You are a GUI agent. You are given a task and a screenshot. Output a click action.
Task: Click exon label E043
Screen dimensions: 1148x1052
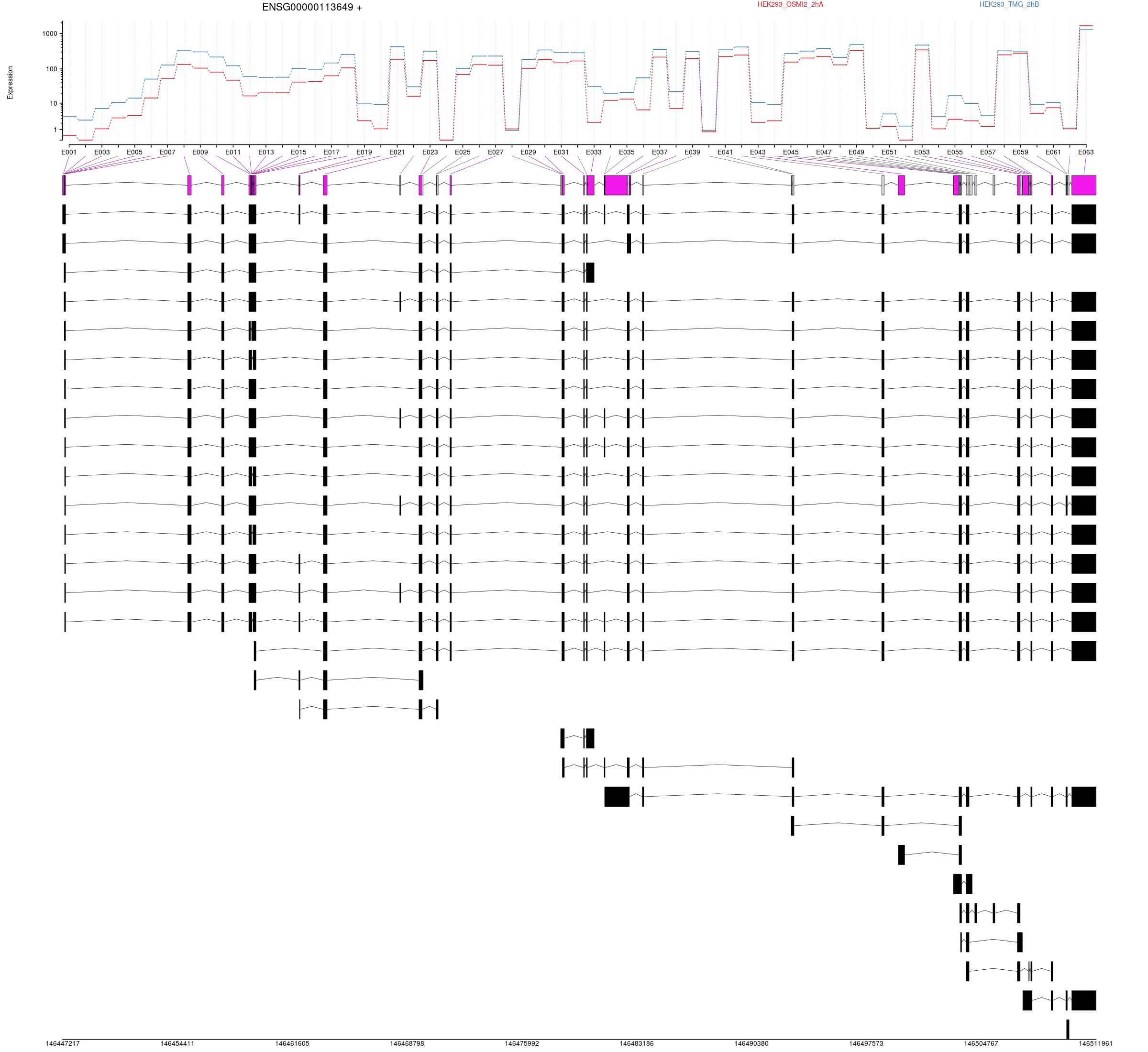[757, 152]
